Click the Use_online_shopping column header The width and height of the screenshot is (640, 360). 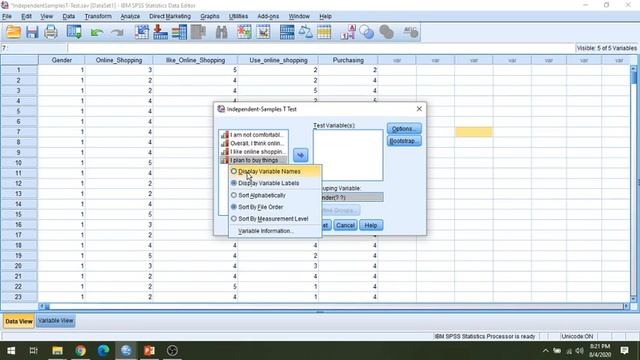(278, 60)
